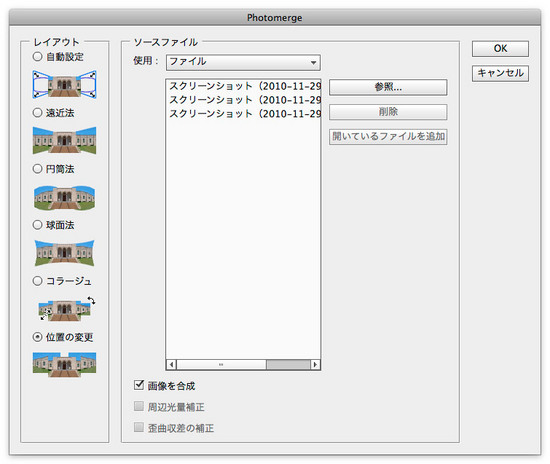
Task: Choose the 遠近法 layout option
Action: (38, 113)
